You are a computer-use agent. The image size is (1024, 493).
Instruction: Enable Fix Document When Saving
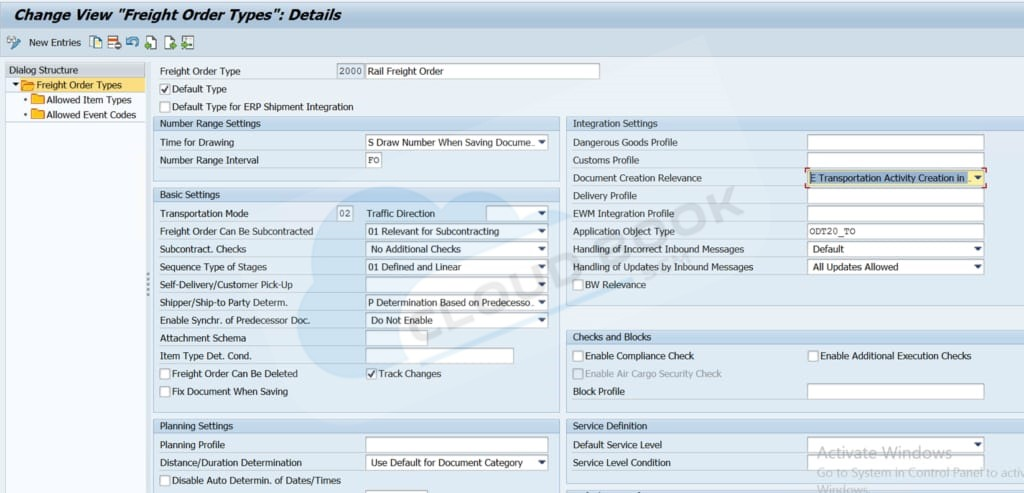pyautogui.click(x=165, y=392)
